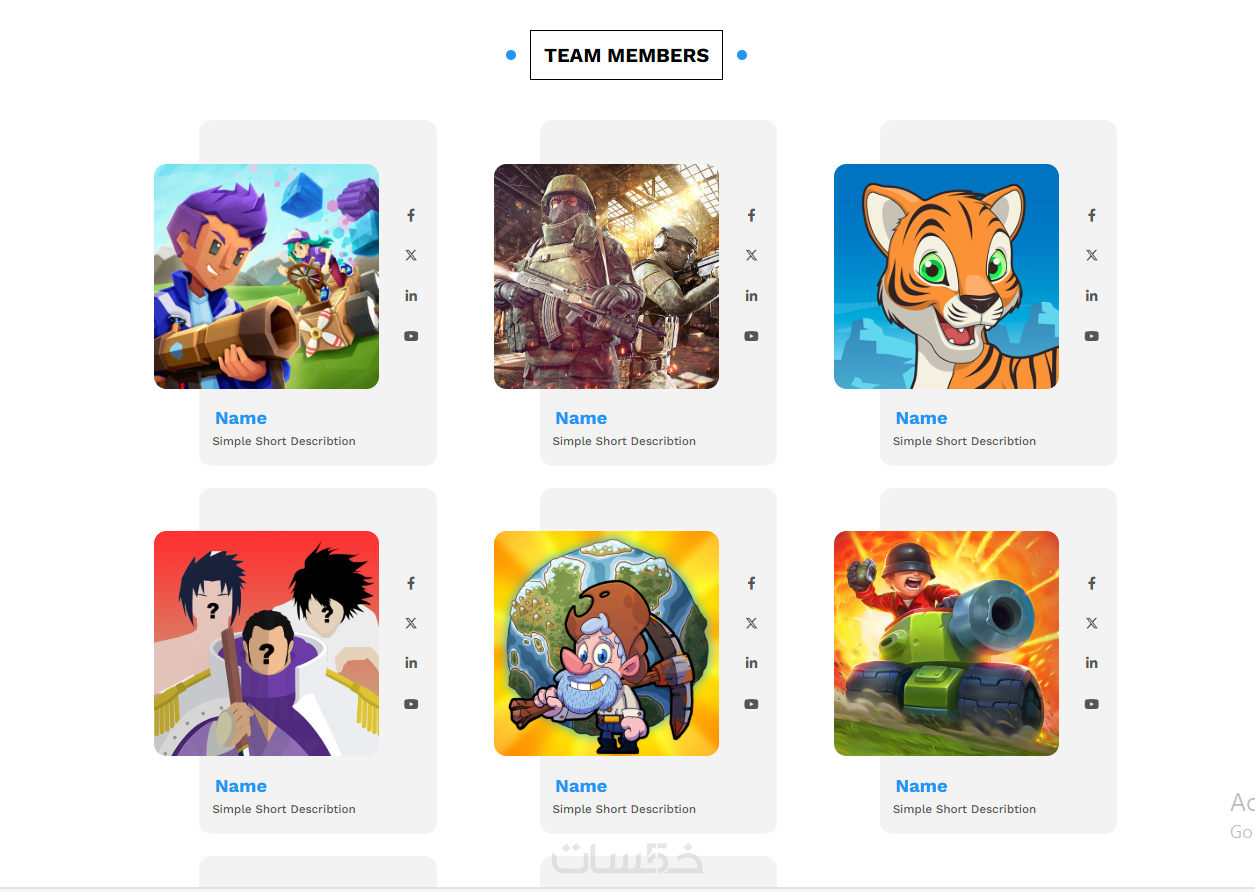Click LinkedIn icon beside the bazooka character image
The width and height of the screenshot is (1255, 892).
point(411,296)
